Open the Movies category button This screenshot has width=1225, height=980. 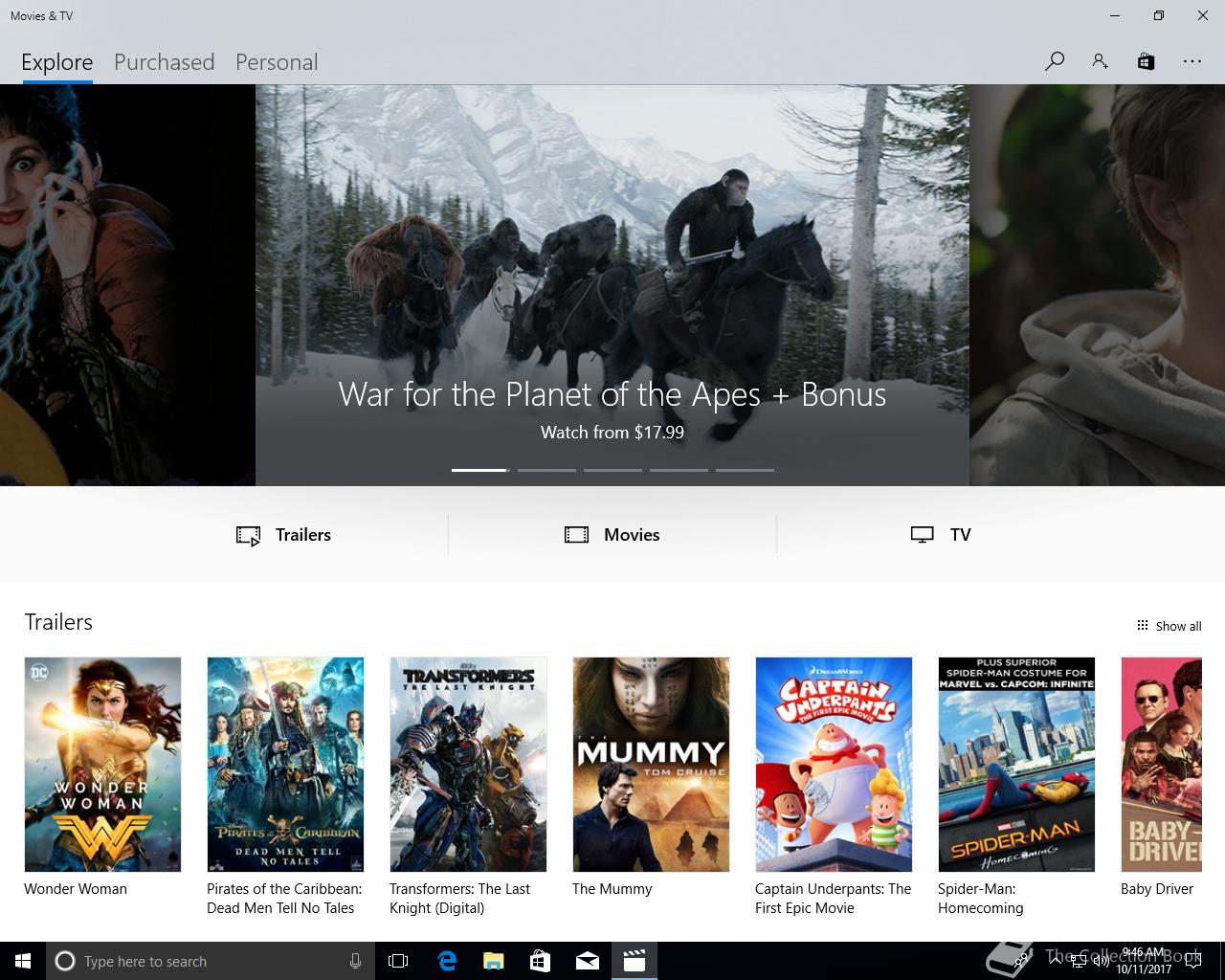tap(612, 535)
